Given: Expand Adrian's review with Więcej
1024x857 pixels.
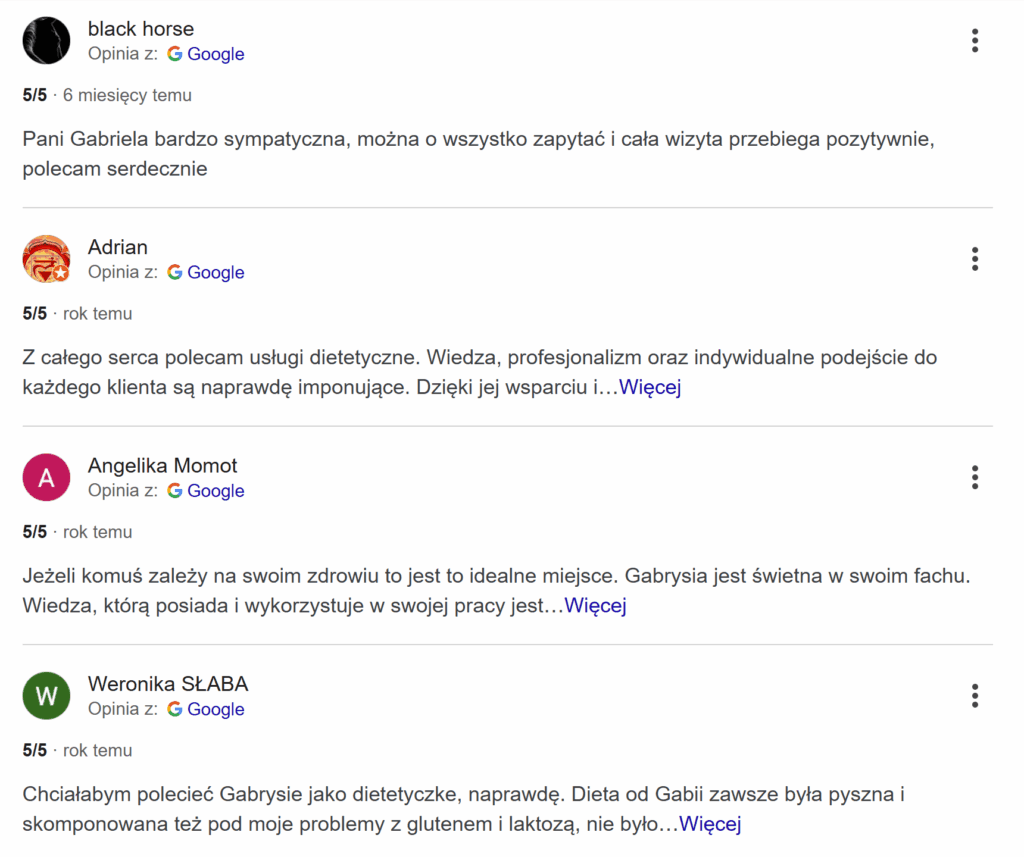Looking at the screenshot, I should pyautogui.click(x=650, y=387).
